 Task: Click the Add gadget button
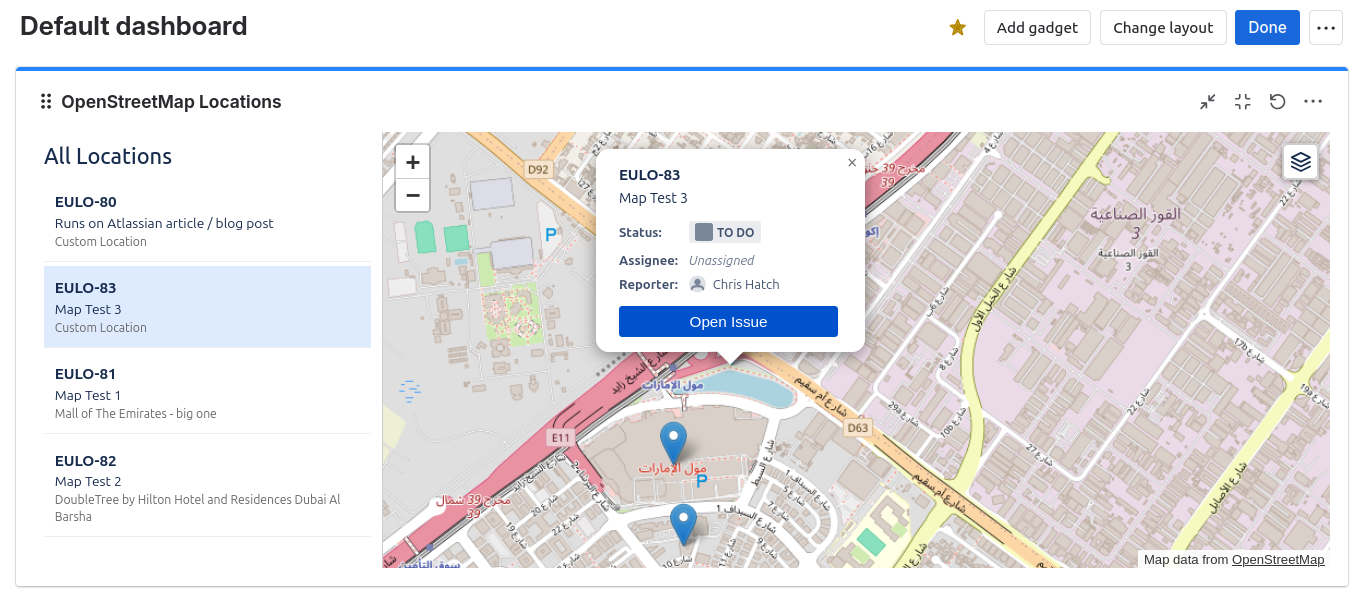tap(1037, 27)
